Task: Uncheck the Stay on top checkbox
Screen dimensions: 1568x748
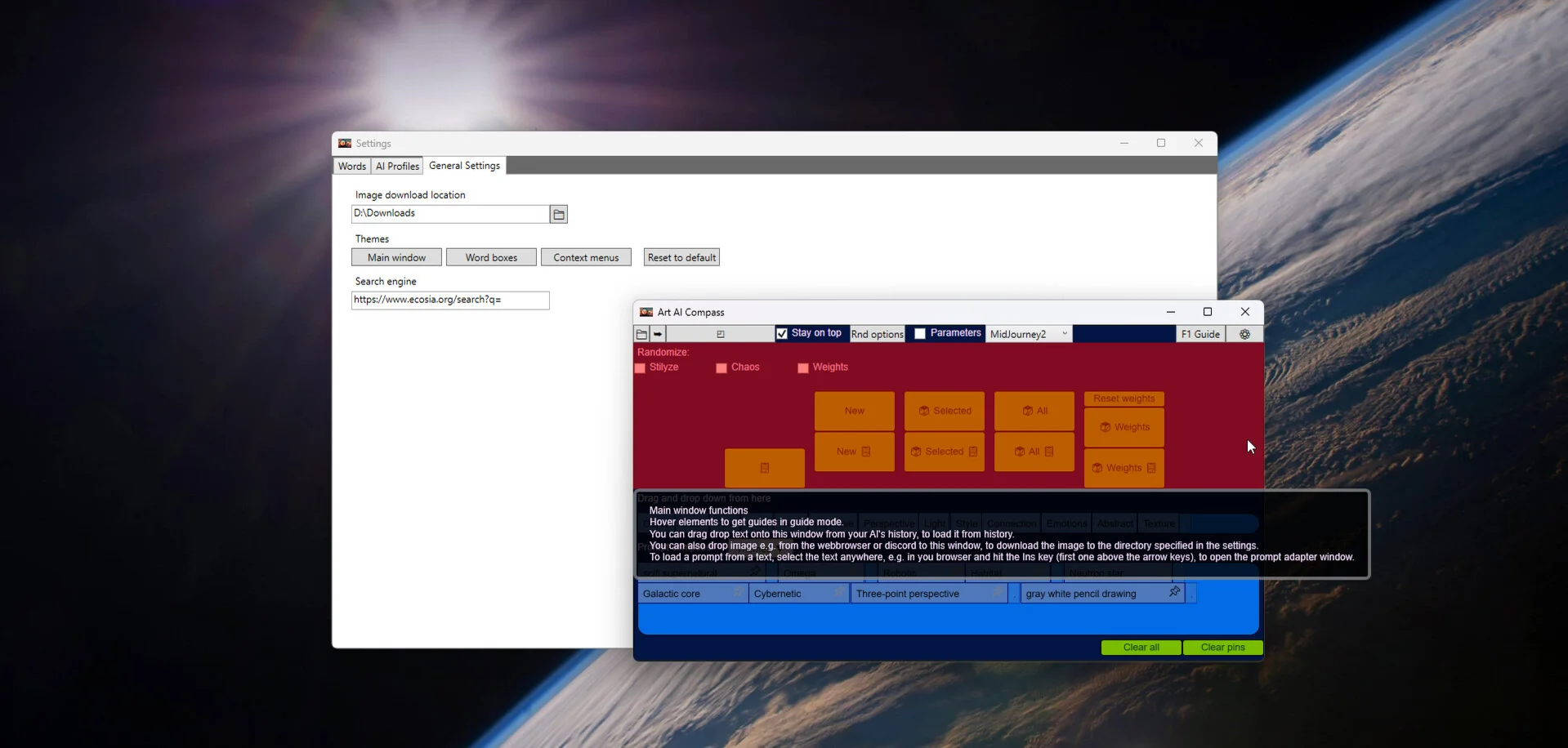Action: (x=782, y=333)
